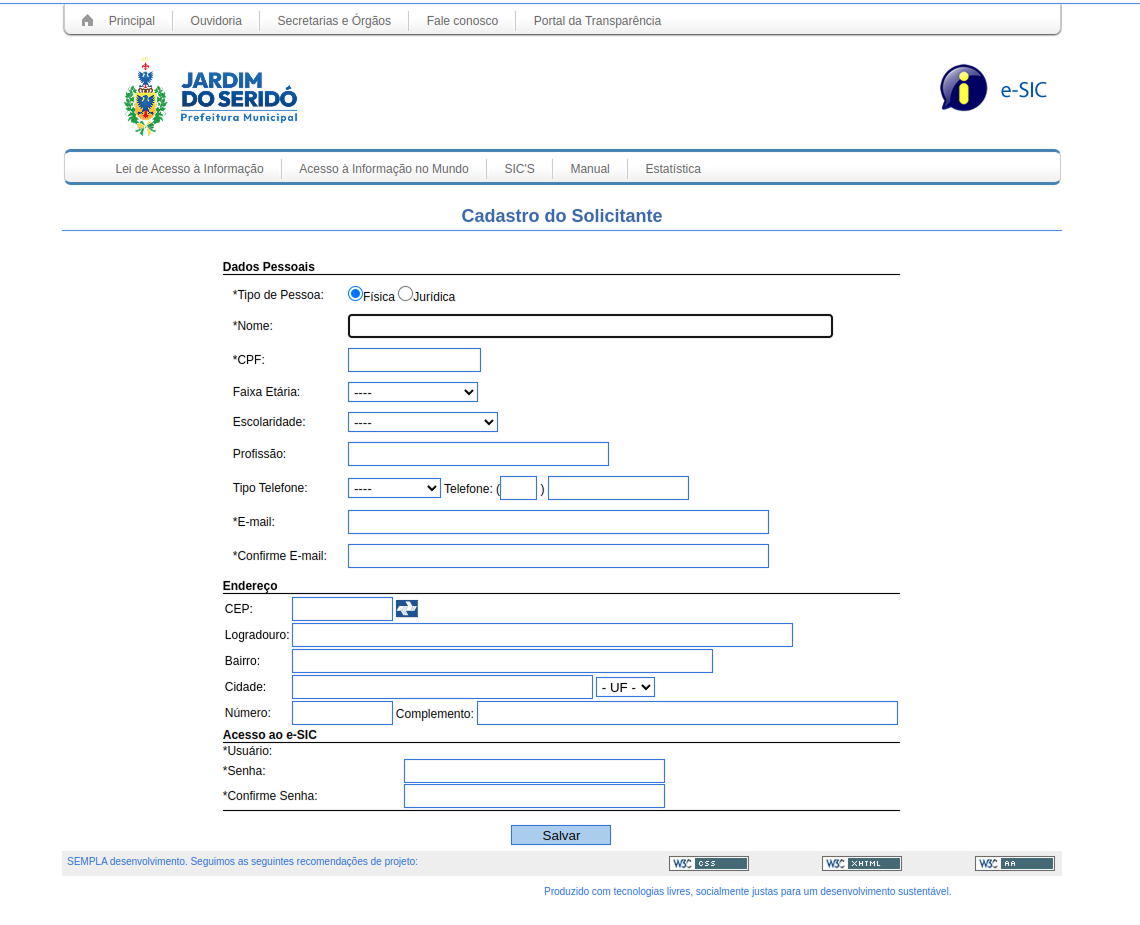This screenshot has width=1140, height=925.
Task: Click the CEP address lookup icon
Action: [407, 609]
